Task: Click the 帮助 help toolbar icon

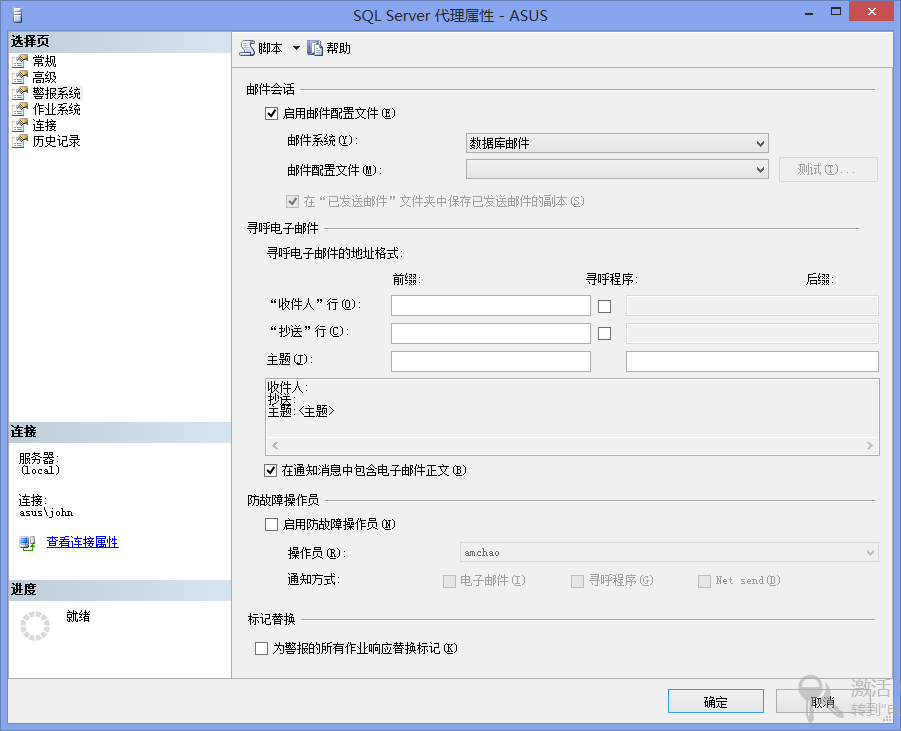Action: [315, 48]
